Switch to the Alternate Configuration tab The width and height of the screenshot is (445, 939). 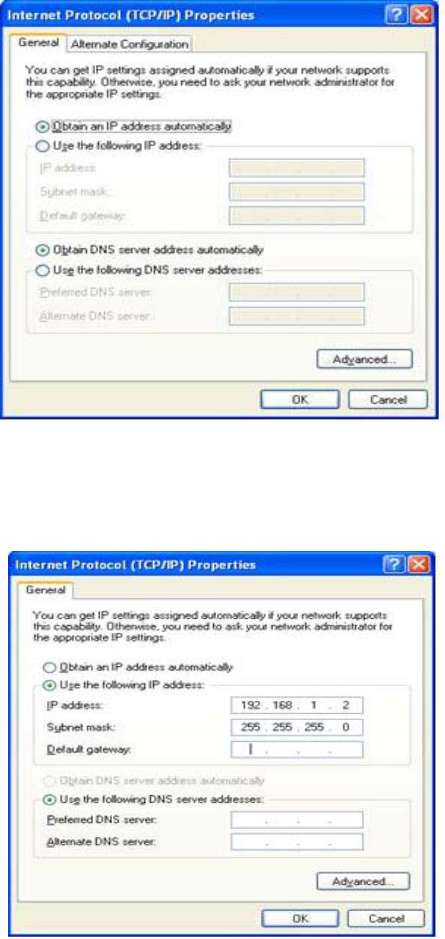pos(129,44)
